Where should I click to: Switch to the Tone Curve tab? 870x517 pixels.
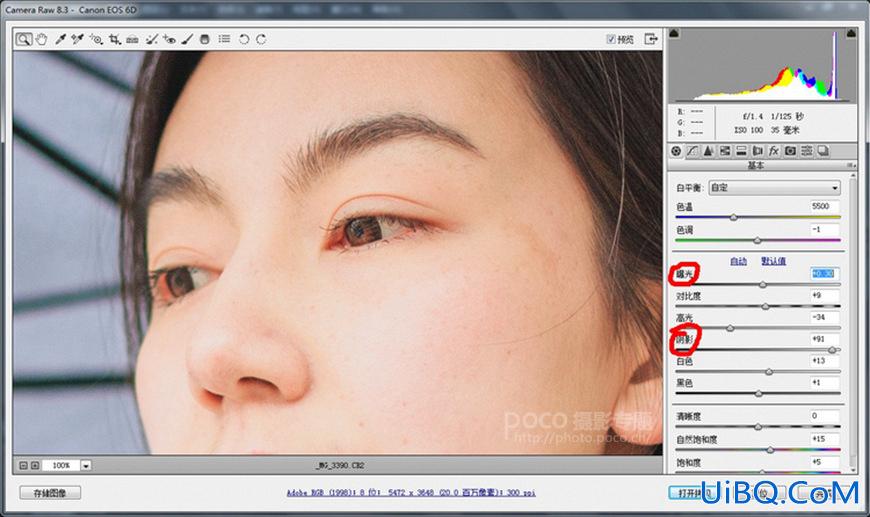(692, 151)
